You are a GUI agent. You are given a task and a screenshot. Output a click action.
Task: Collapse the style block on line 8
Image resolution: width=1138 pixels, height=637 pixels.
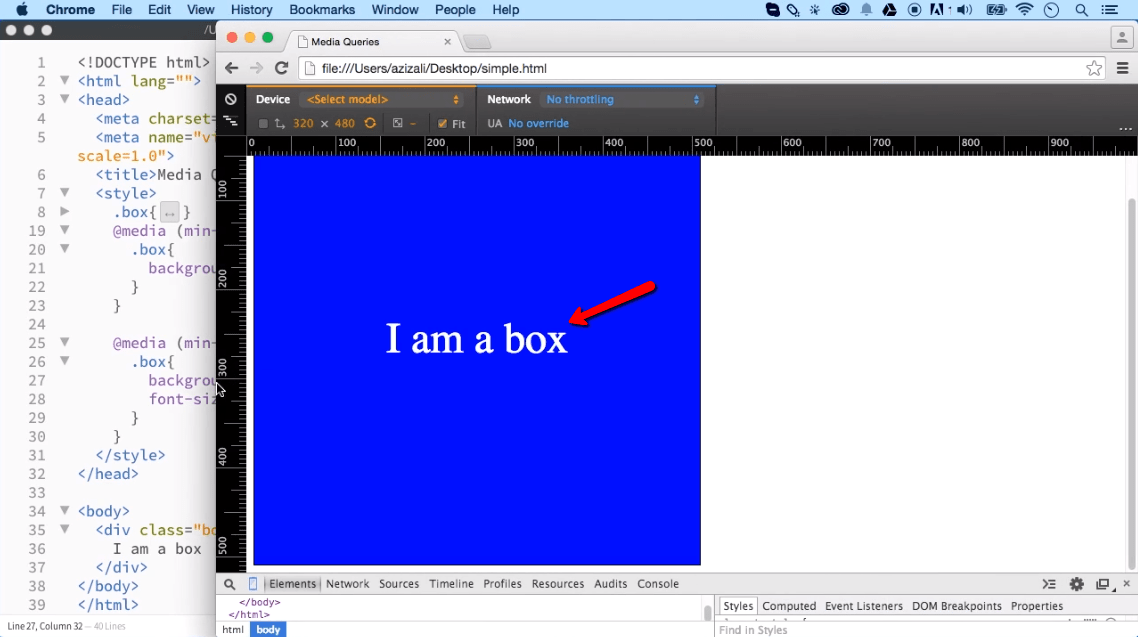64,211
